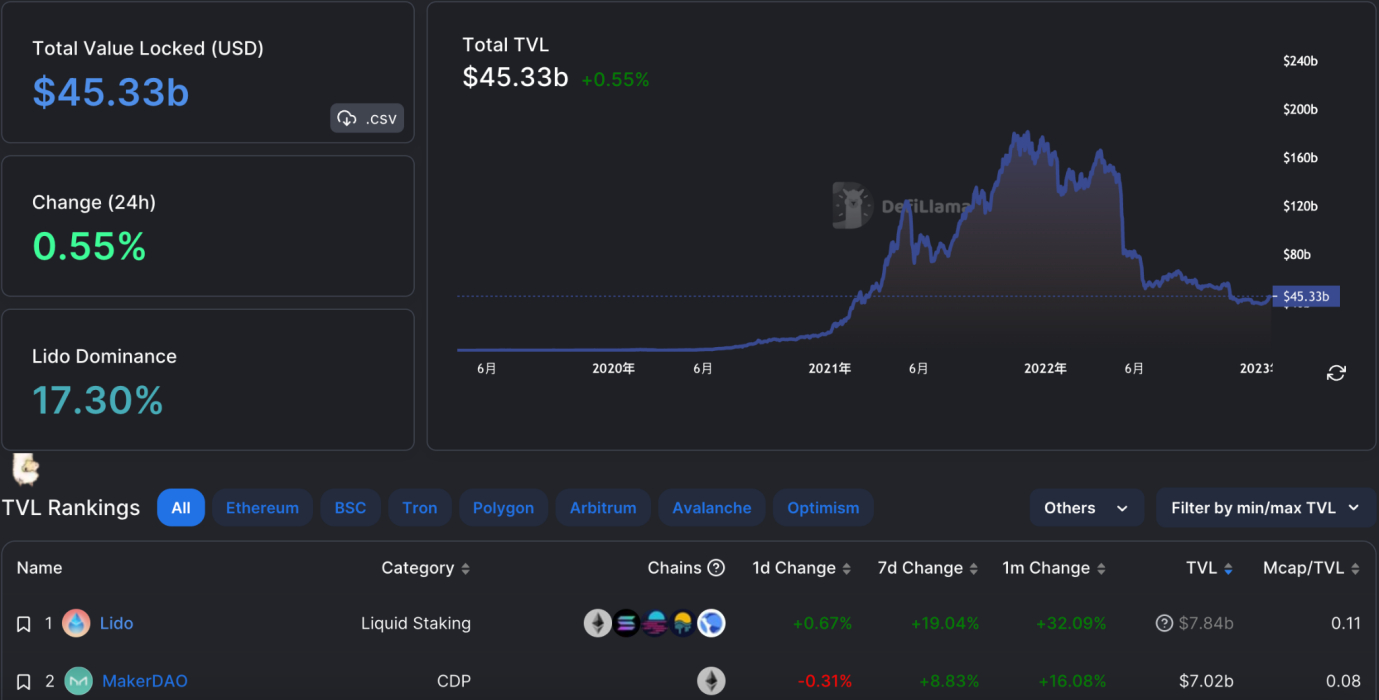
Task: Select the Moonbeam chain icon in Lido row
Action: pos(655,623)
